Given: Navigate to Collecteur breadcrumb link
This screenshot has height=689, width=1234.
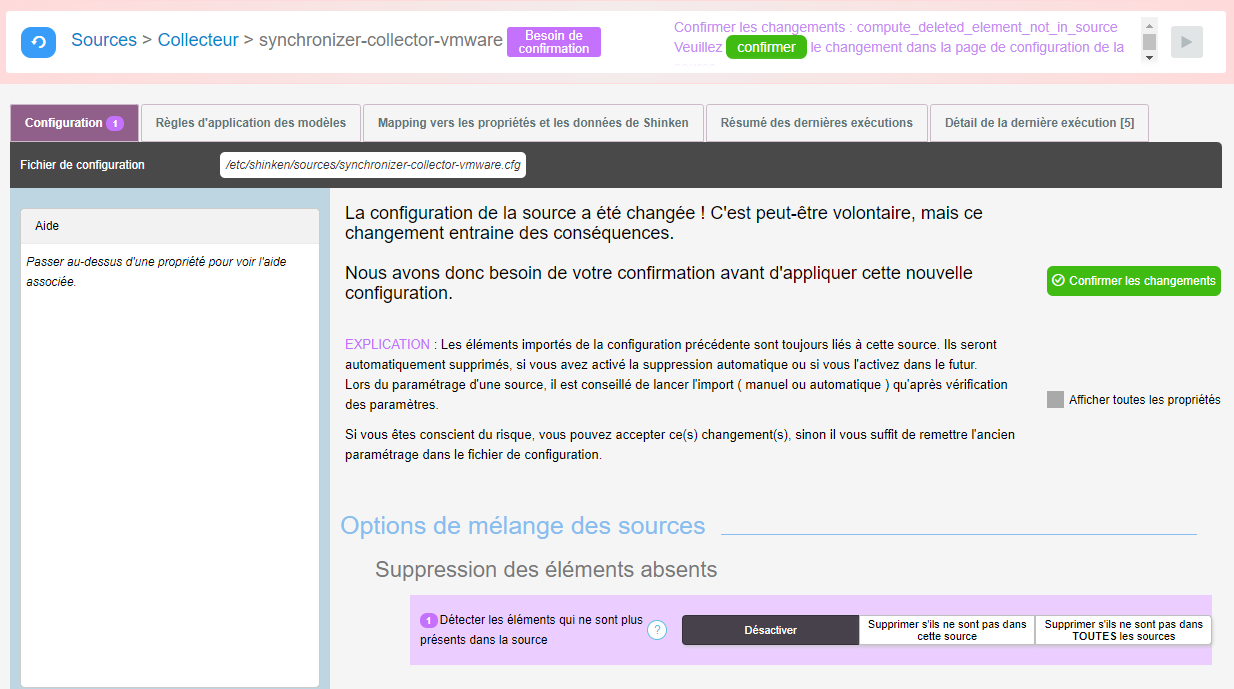Looking at the screenshot, I should tap(198, 41).
